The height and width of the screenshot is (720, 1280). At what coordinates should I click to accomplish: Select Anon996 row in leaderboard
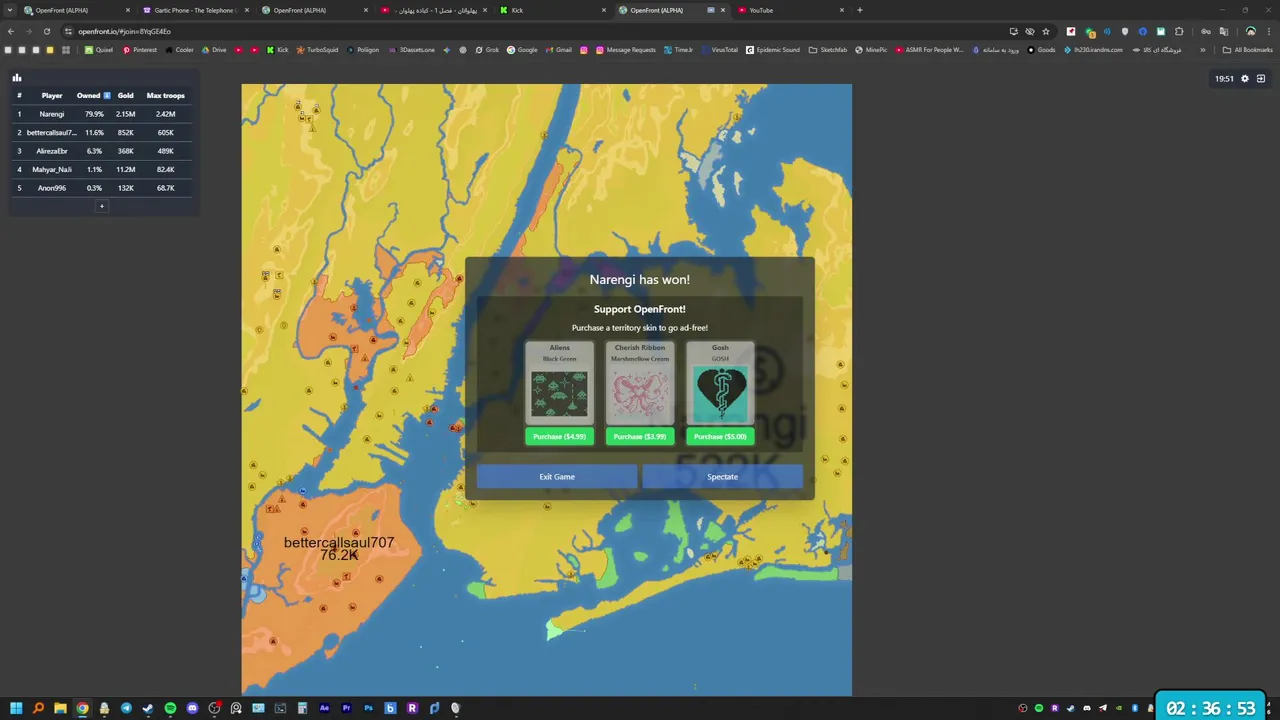point(101,188)
